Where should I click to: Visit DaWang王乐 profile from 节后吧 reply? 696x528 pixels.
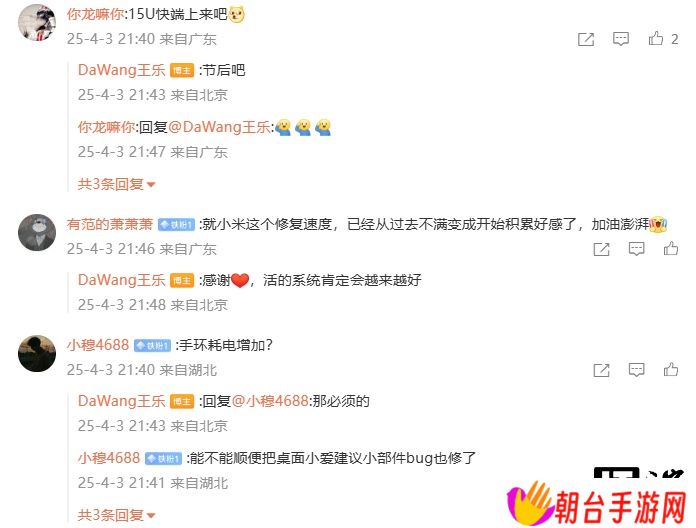(x=121, y=70)
